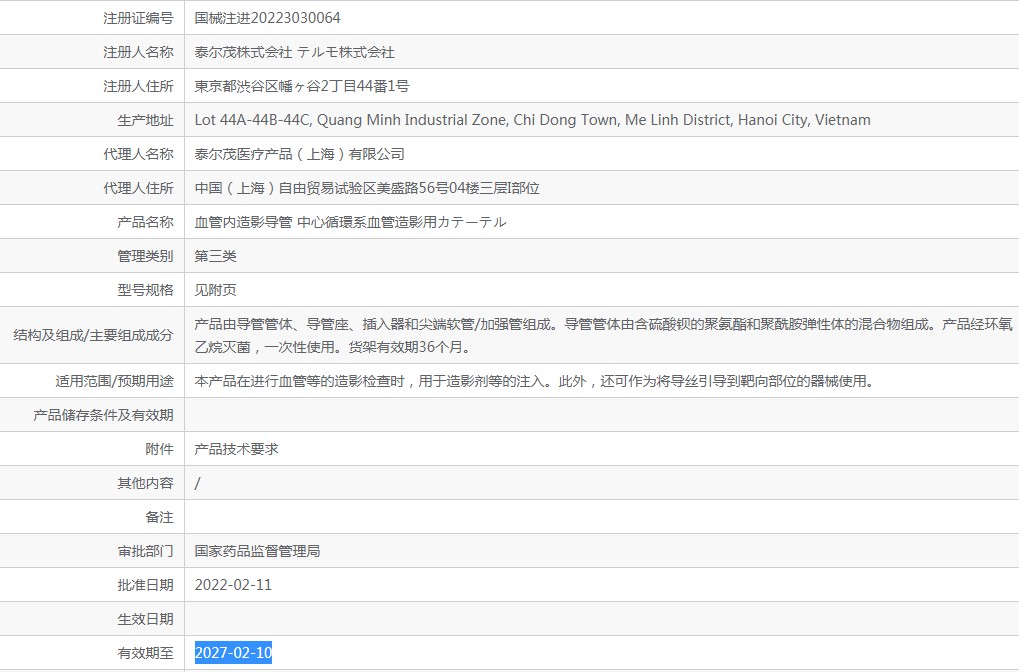Image resolution: width=1019 pixels, height=672 pixels.
Task: Click the 代理人名称 label
Action: click(138, 154)
